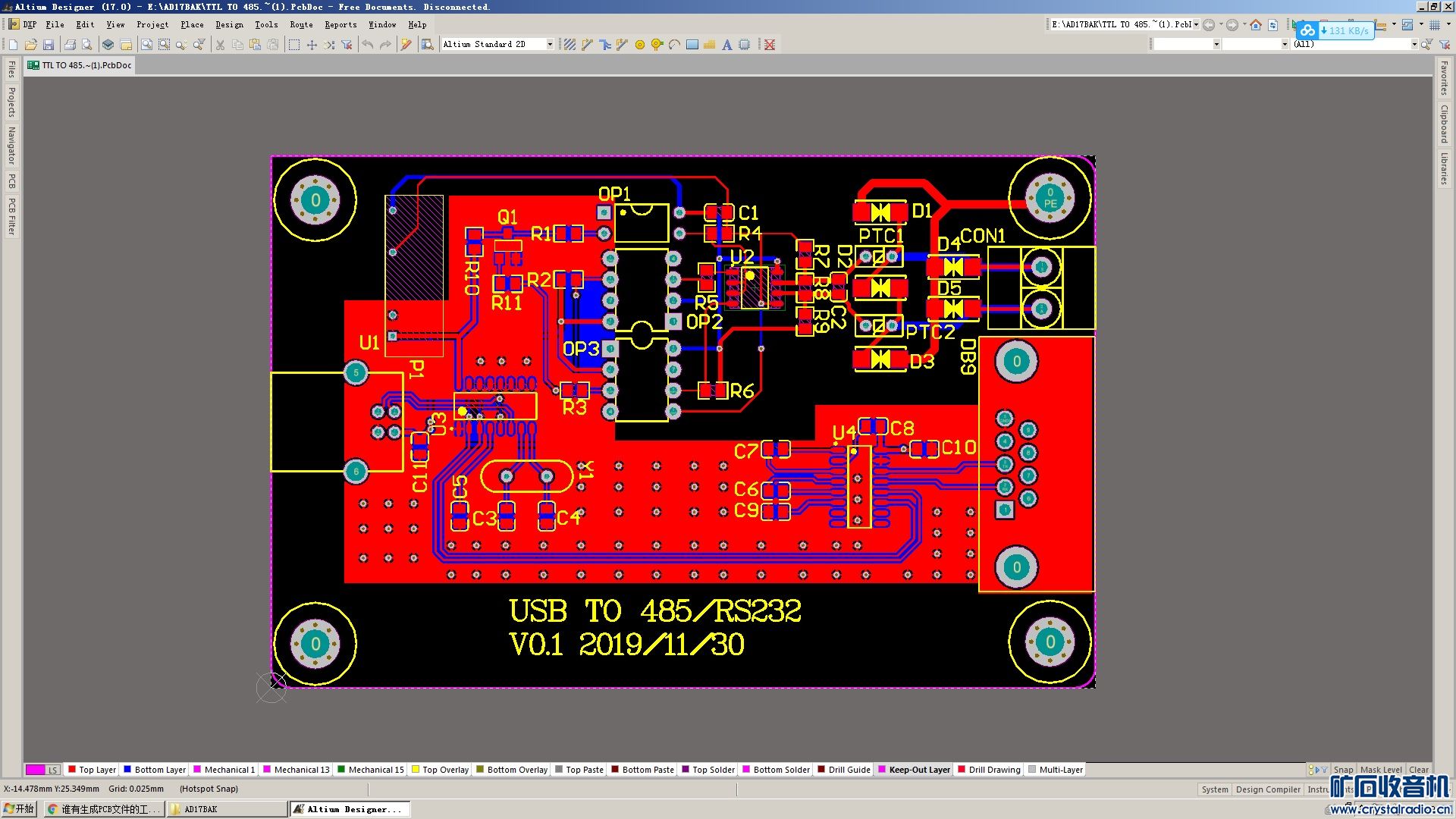1456x819 pixels.
Task: Switch to the Drill Drawing layer tab
Action: pyautogui.click(x=990, y=770)
